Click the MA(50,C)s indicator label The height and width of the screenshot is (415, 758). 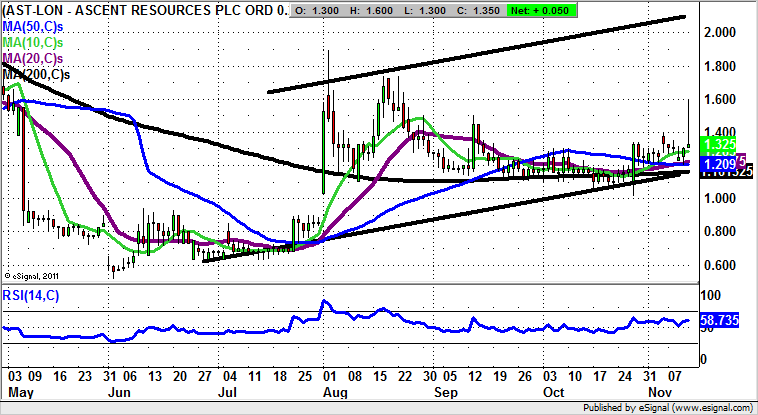click(x=36, y=25)
